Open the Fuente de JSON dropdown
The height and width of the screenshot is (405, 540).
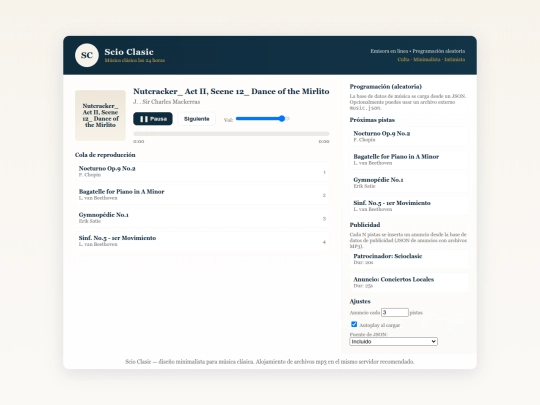point(394,341)
